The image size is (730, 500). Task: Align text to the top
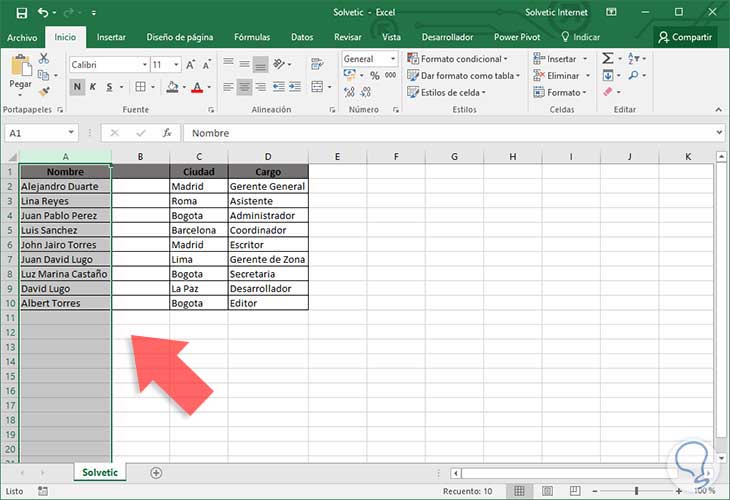(228, 64)
